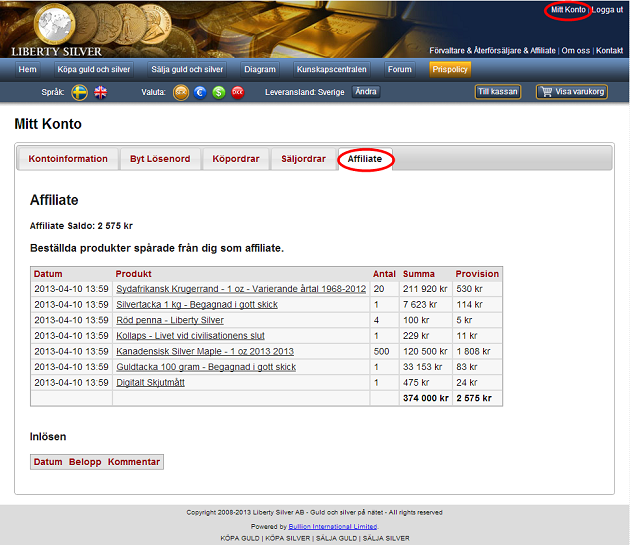Image resolution: width=630 pixels, height=545 pixels.
Task: Click the Kommentar header in Inlösen table
Action: point(134,462)
